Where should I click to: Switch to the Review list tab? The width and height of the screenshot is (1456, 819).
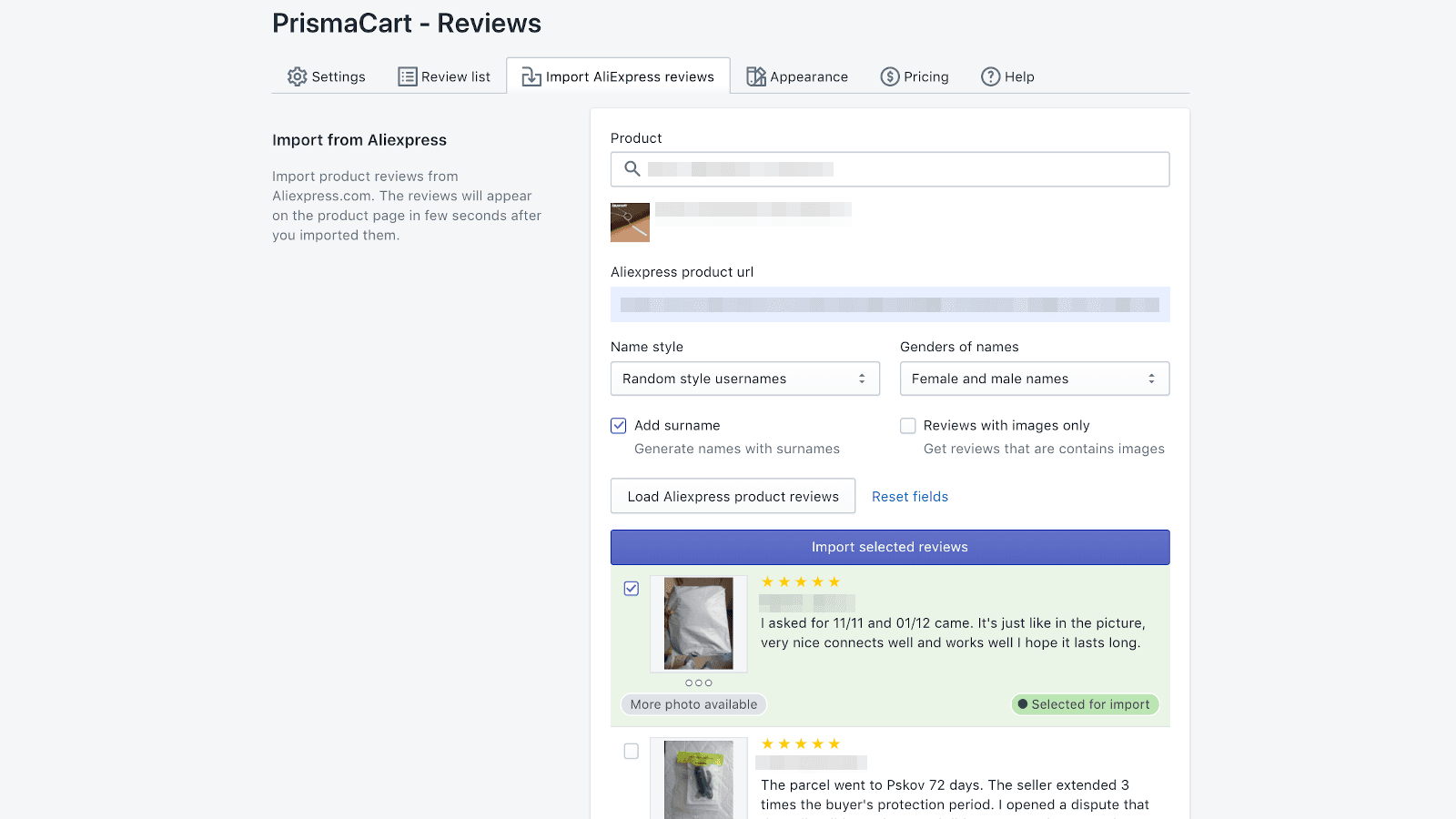pos(445,76)
